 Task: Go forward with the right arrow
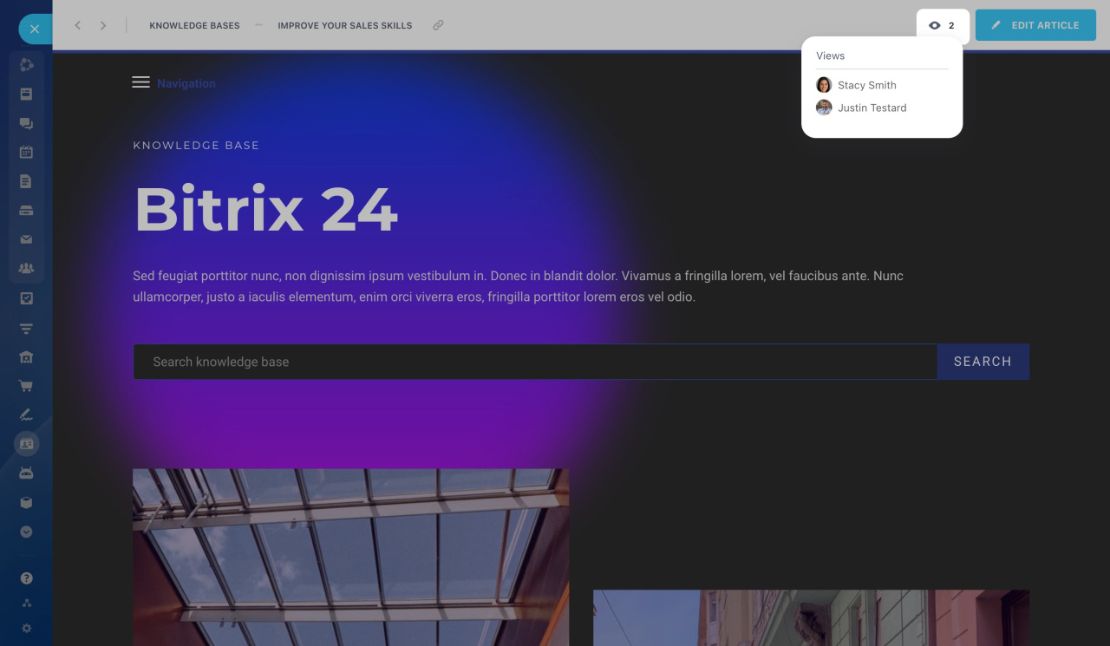103,25
